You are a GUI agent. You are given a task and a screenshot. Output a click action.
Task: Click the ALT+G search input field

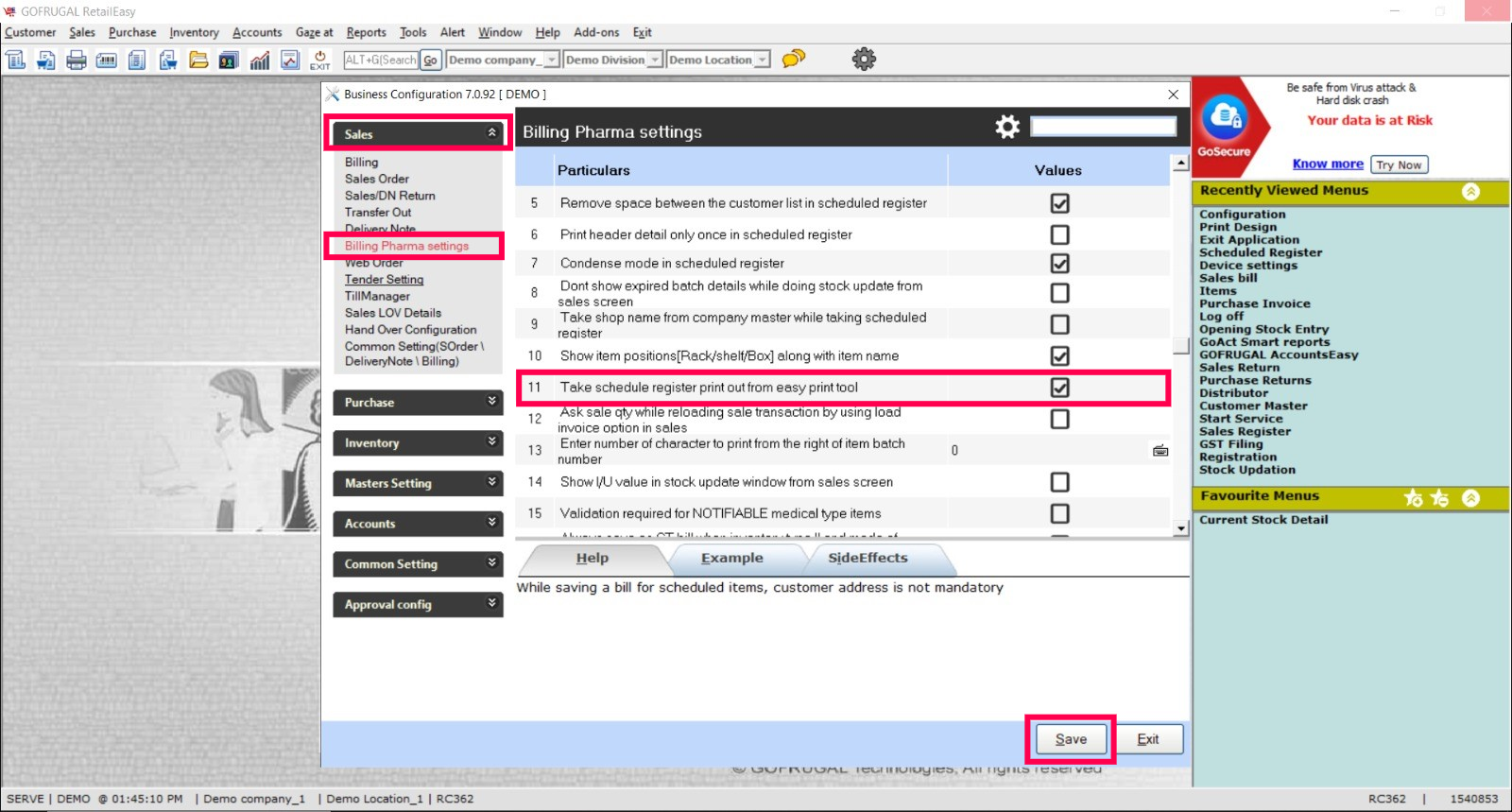coord(381,60)
